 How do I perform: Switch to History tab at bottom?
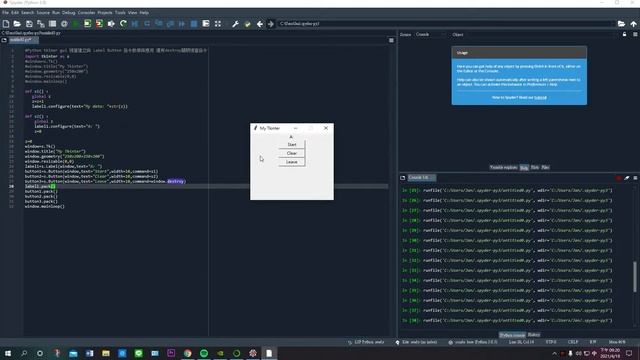pos(534,335)
